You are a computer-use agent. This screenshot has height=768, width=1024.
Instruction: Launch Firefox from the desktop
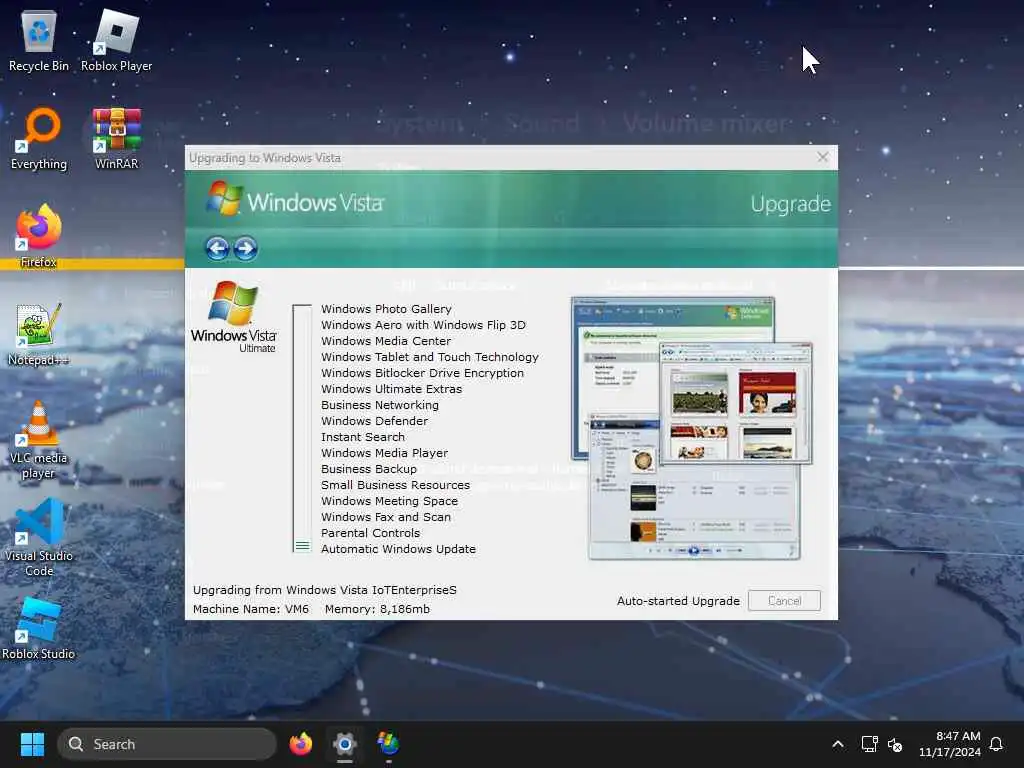(x=39, y=235)
